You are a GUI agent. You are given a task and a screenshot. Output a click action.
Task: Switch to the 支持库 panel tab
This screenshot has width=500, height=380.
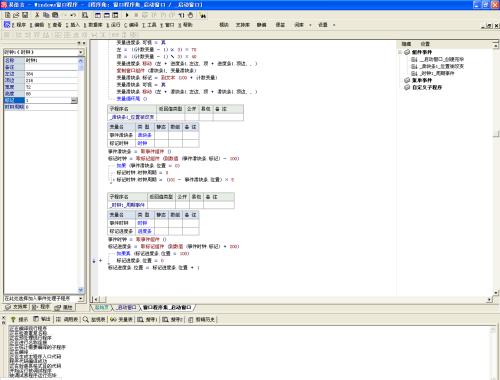(17, 307)
